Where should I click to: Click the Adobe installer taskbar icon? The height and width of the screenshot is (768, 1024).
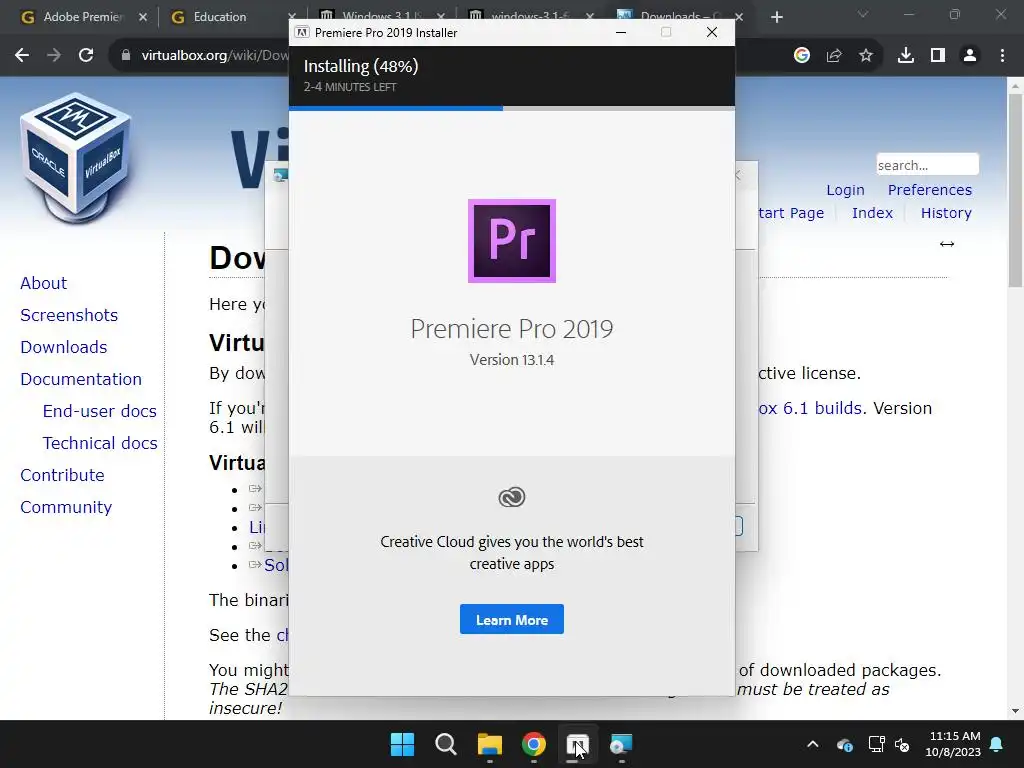[x=577, y=744]
